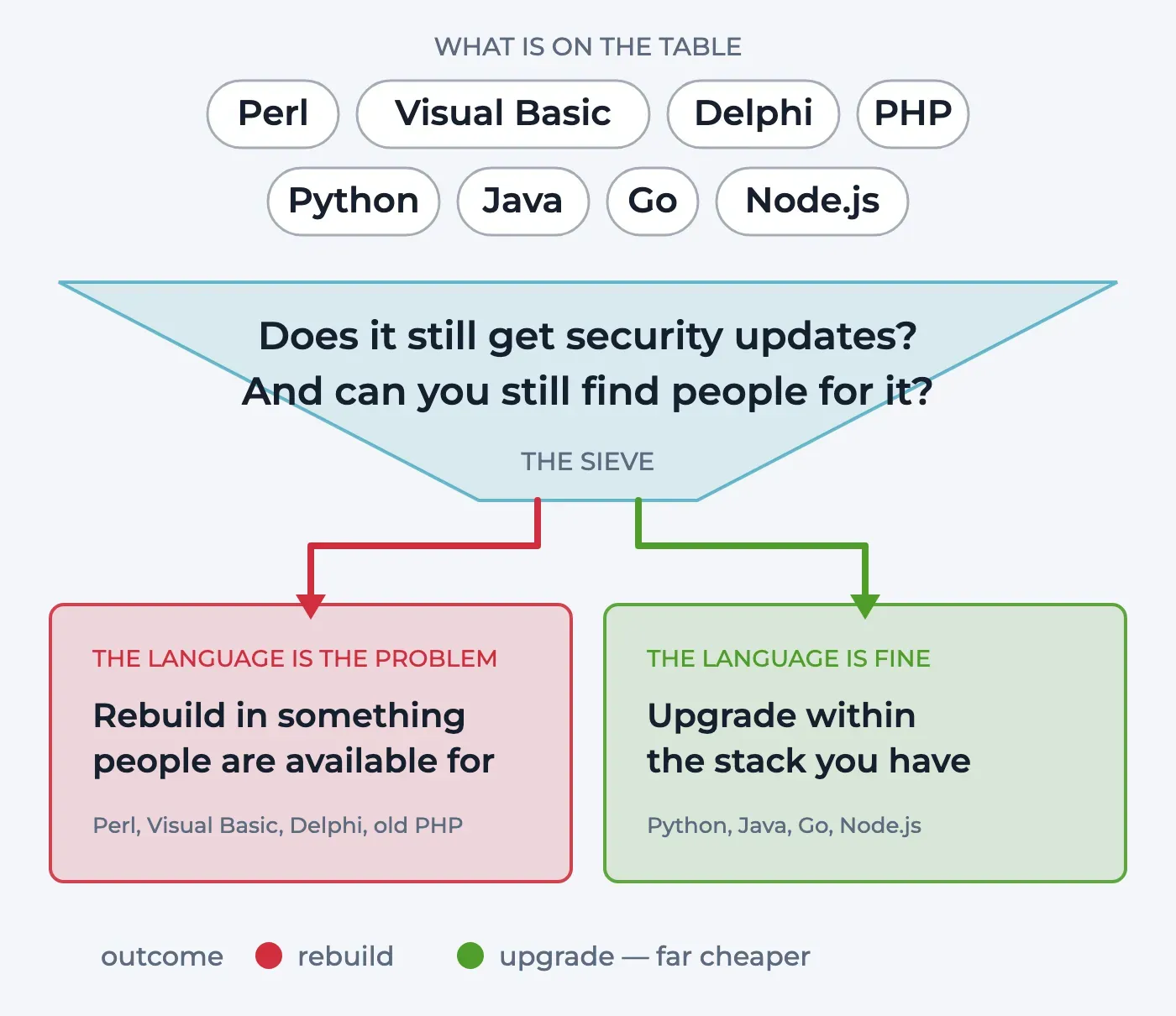Click the 'WHAT IS ON THE TABLE' heading

click(x=588, y=47)
